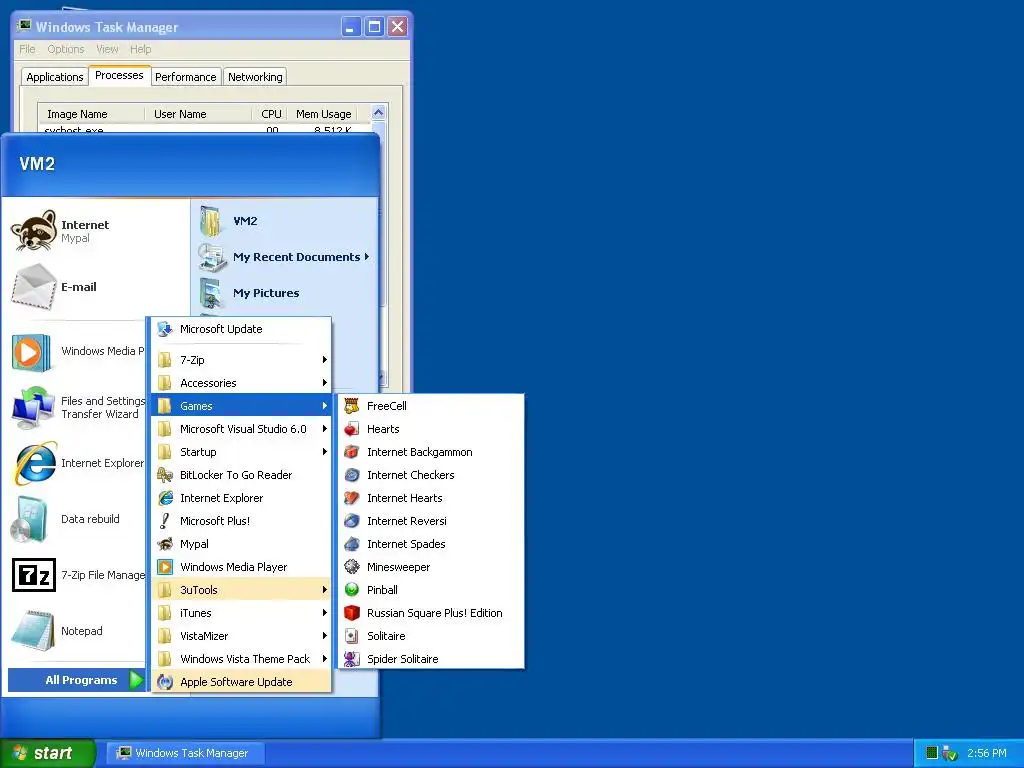This screenshot has width=1024, height=768.
Task: Open pinned Internet Explorer shortcut
Action: pos(78,463)
